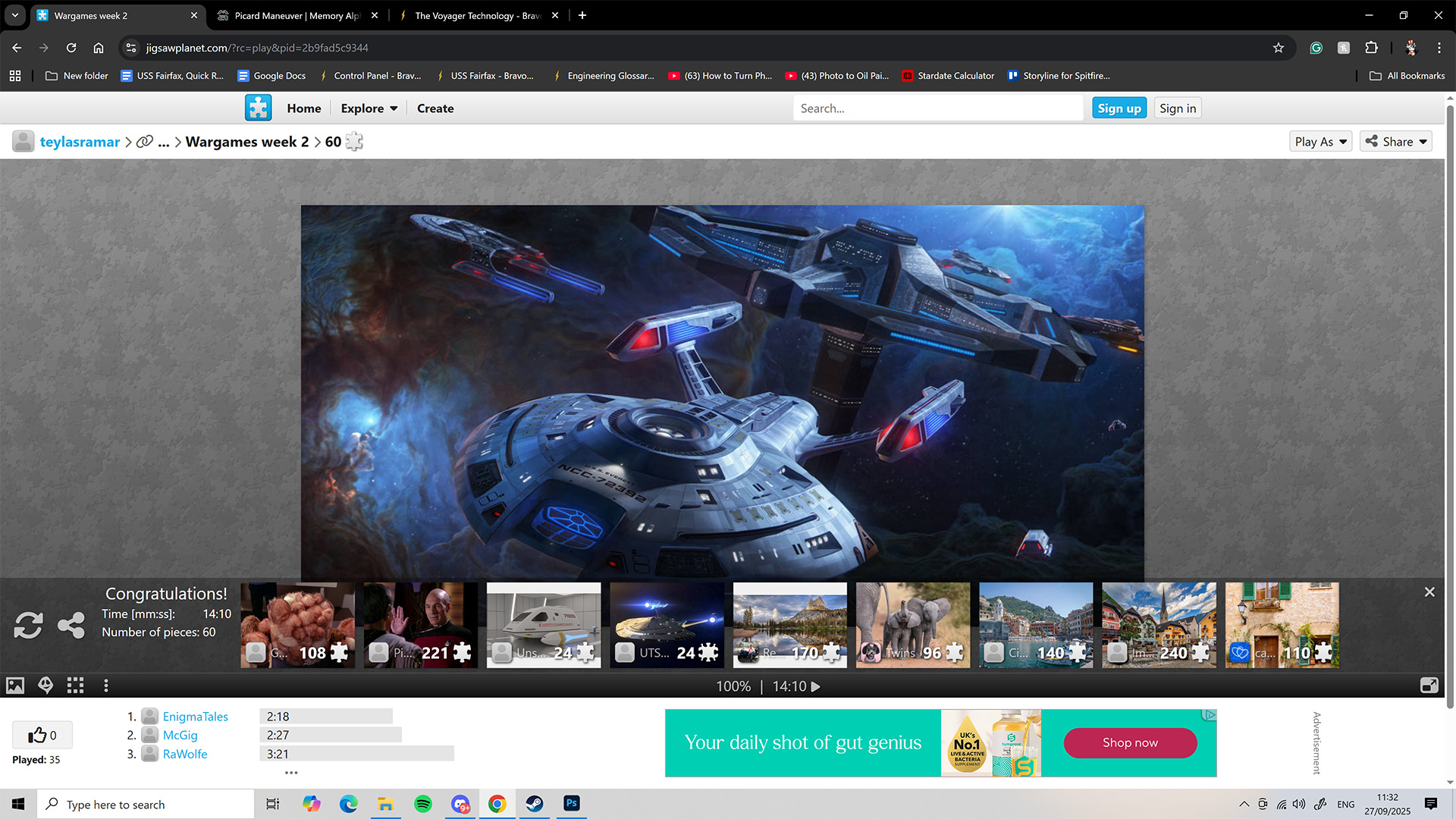
Task: Open the three-dot puzzle options menu
Action: [x=106, y=686]
